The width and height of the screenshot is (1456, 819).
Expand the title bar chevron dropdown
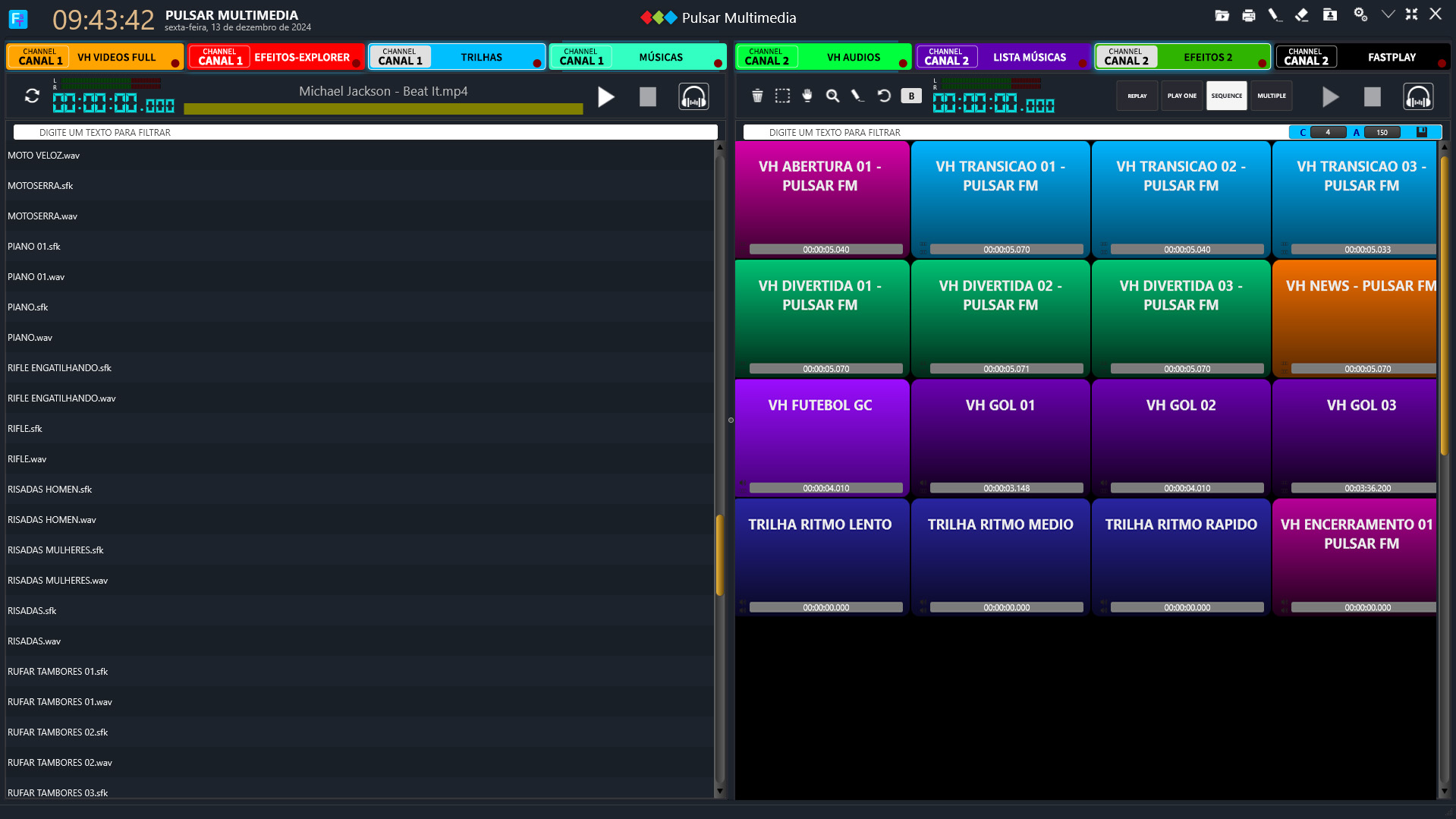tap(1388, 14)
